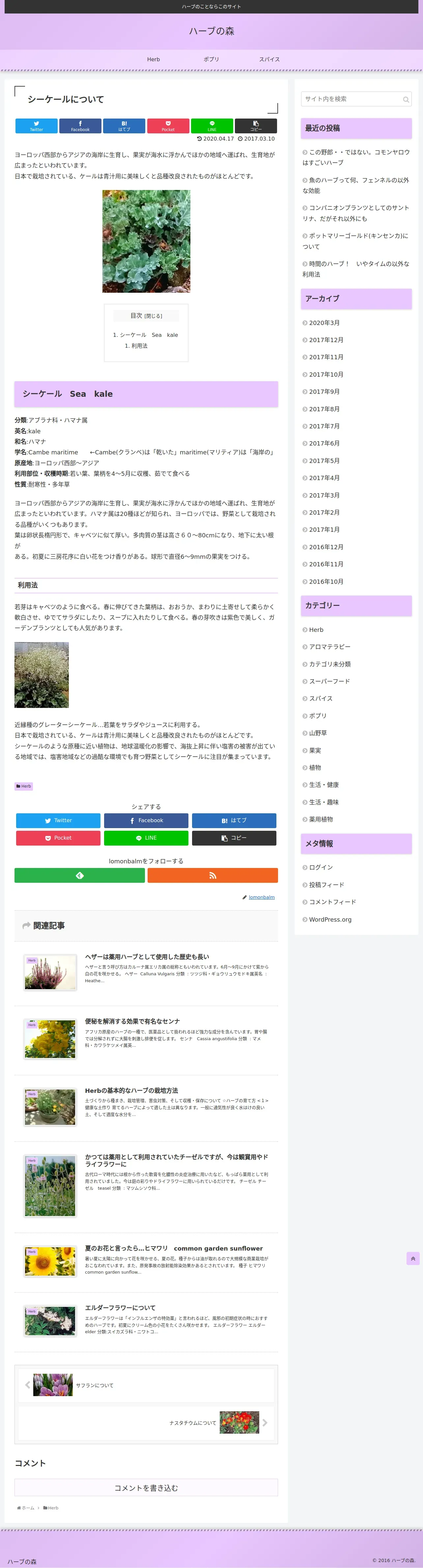
Task: Open the WordPress.org link
Action: point(330,920)
